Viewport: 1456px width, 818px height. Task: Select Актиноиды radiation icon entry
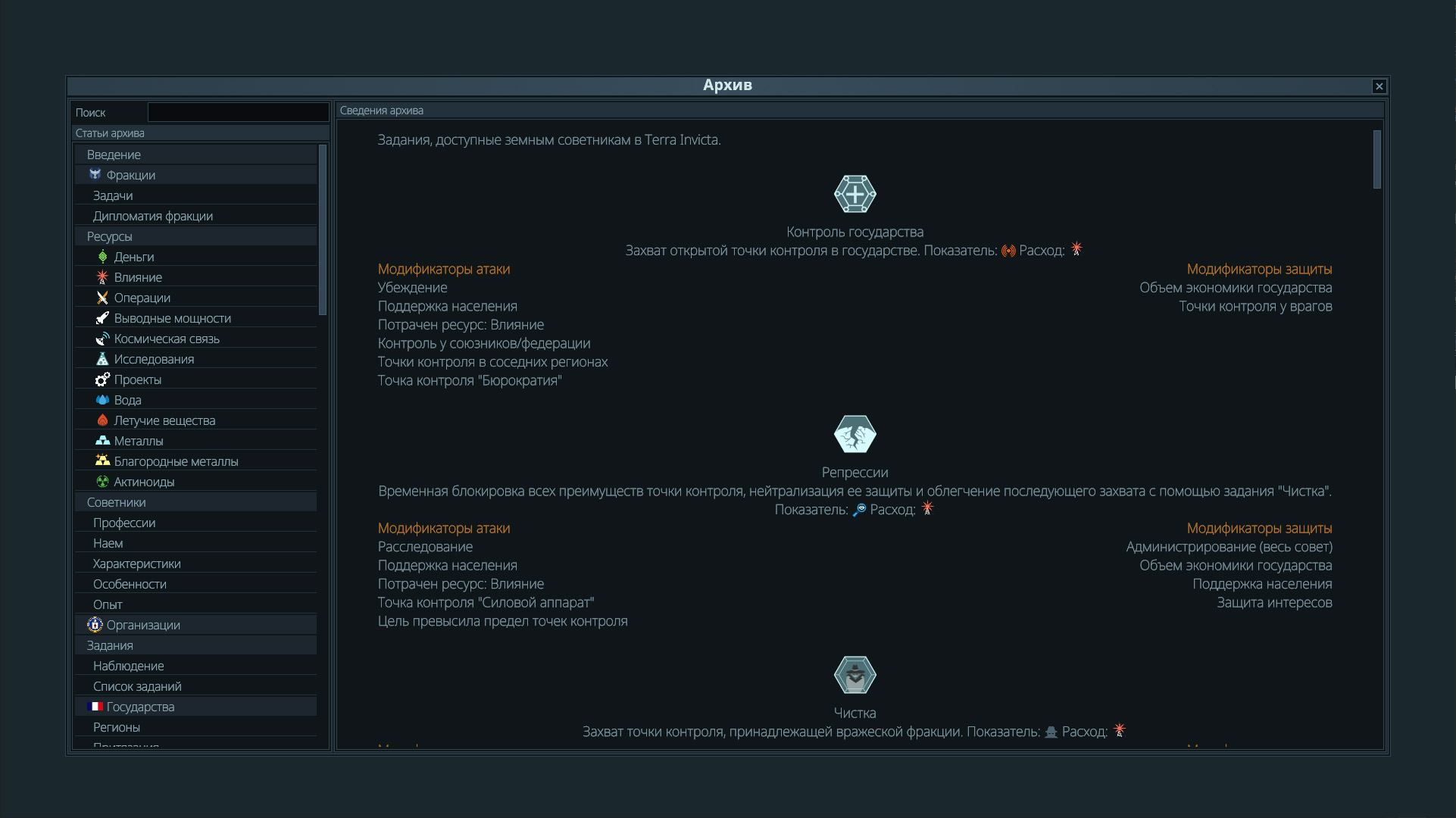[143, 482]
